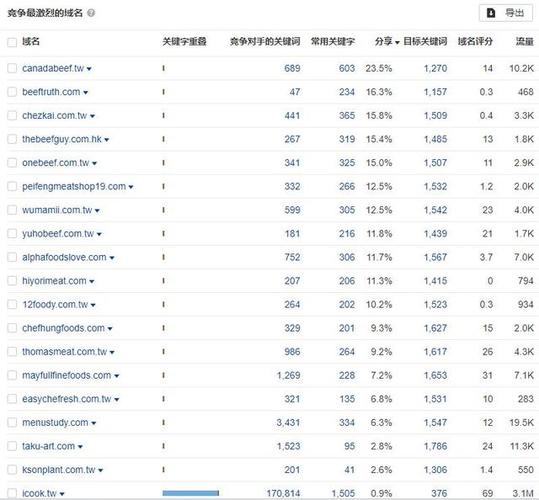Click share value 16.3% for beeftruth.com
Viewport: 539px width, 500px height.
tap(379, 92)
